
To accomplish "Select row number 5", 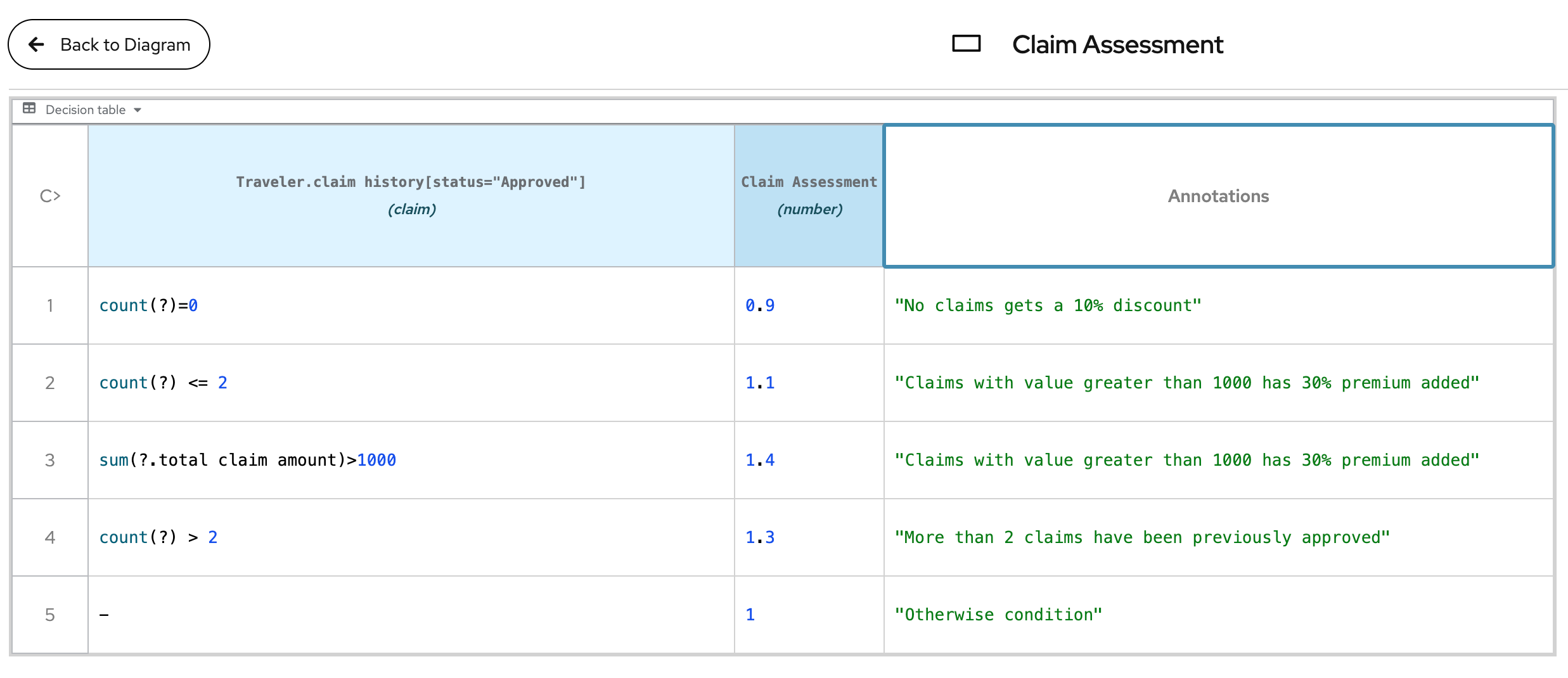I will [x=50, y=615].
